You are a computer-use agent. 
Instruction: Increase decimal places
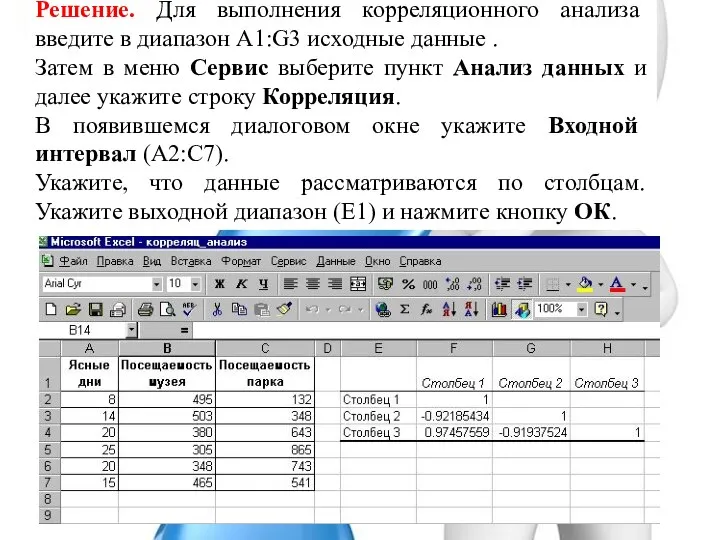pos(452,284)
